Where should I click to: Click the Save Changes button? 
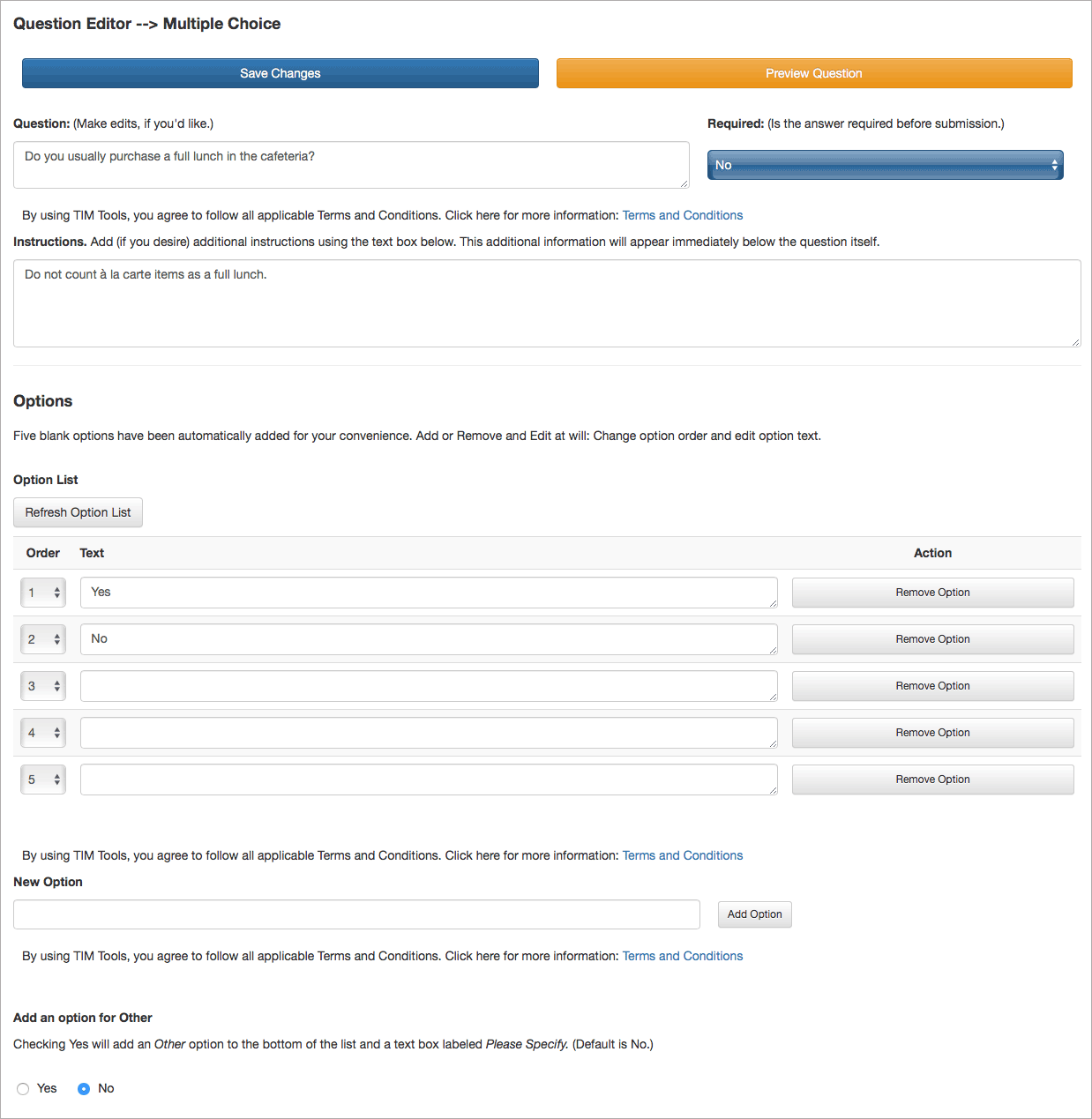280,73
